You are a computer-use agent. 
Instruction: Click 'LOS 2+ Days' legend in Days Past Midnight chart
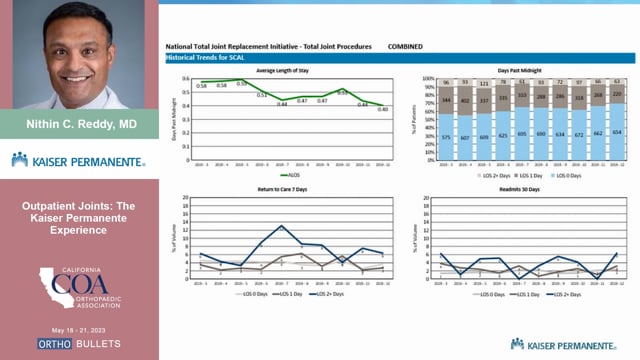tap(494, 176)
